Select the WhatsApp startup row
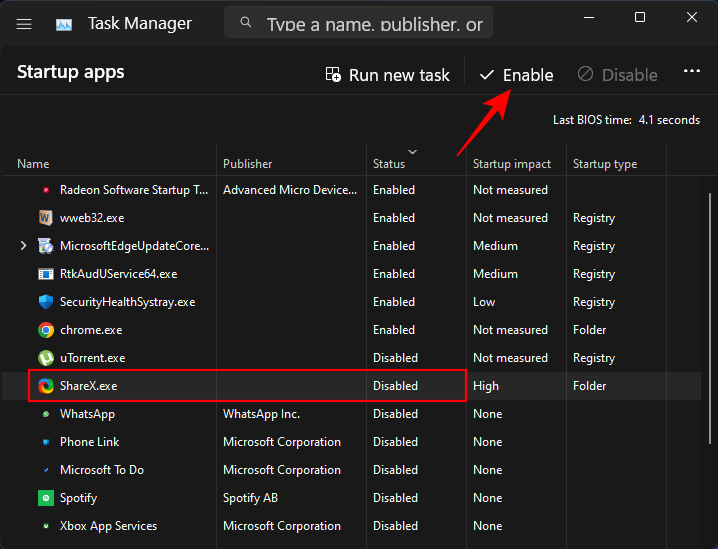This screenshot has height=549, width=718. pos(88,414)
